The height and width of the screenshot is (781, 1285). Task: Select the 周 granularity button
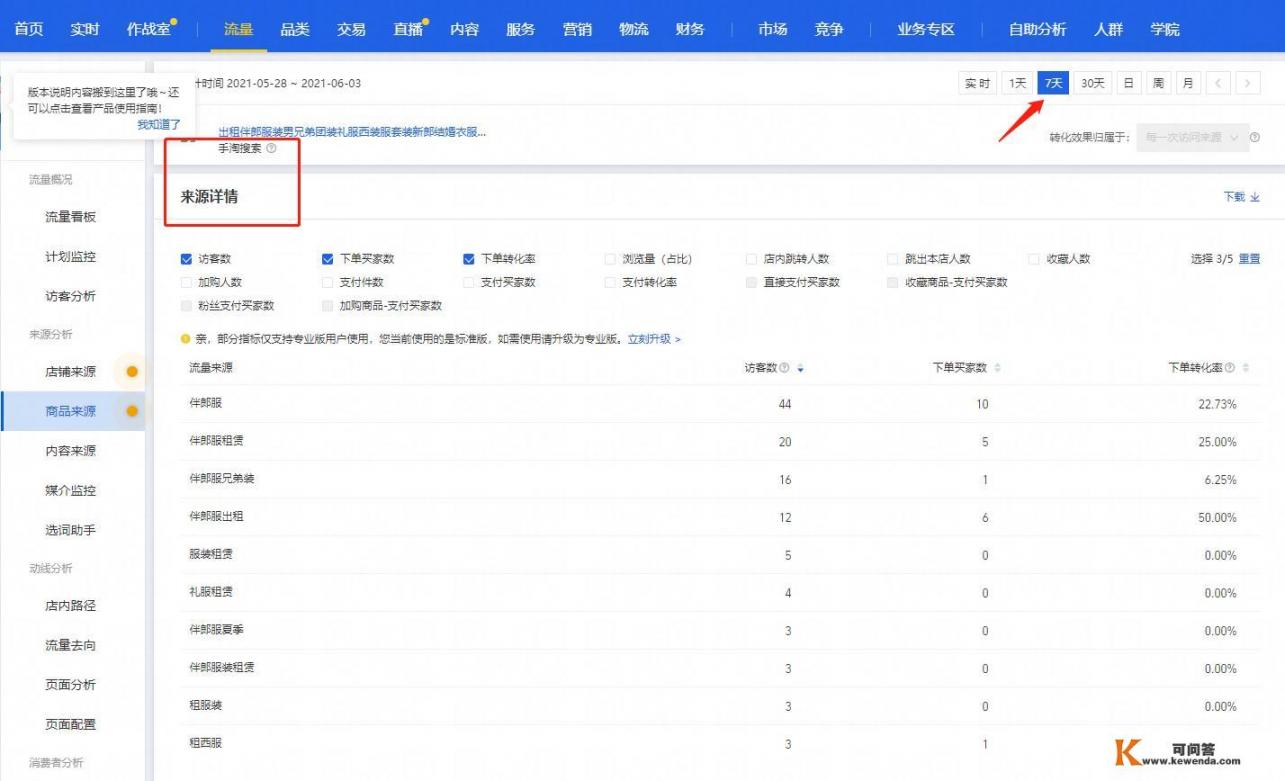coord(1158,83)
